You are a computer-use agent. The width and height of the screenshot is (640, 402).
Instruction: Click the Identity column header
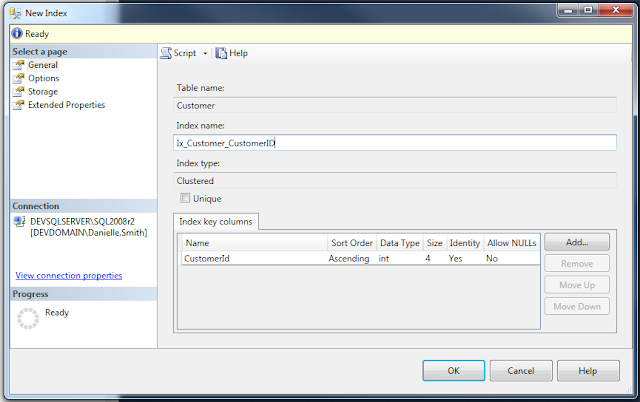[465, 243]
